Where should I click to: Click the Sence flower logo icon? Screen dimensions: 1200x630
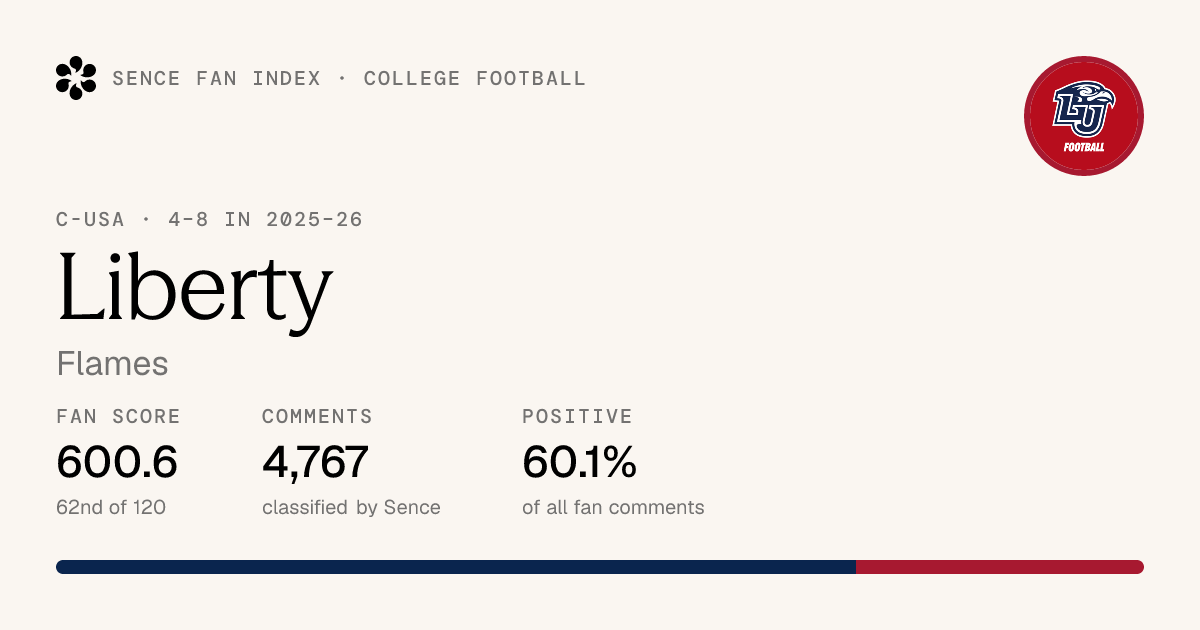76,78
